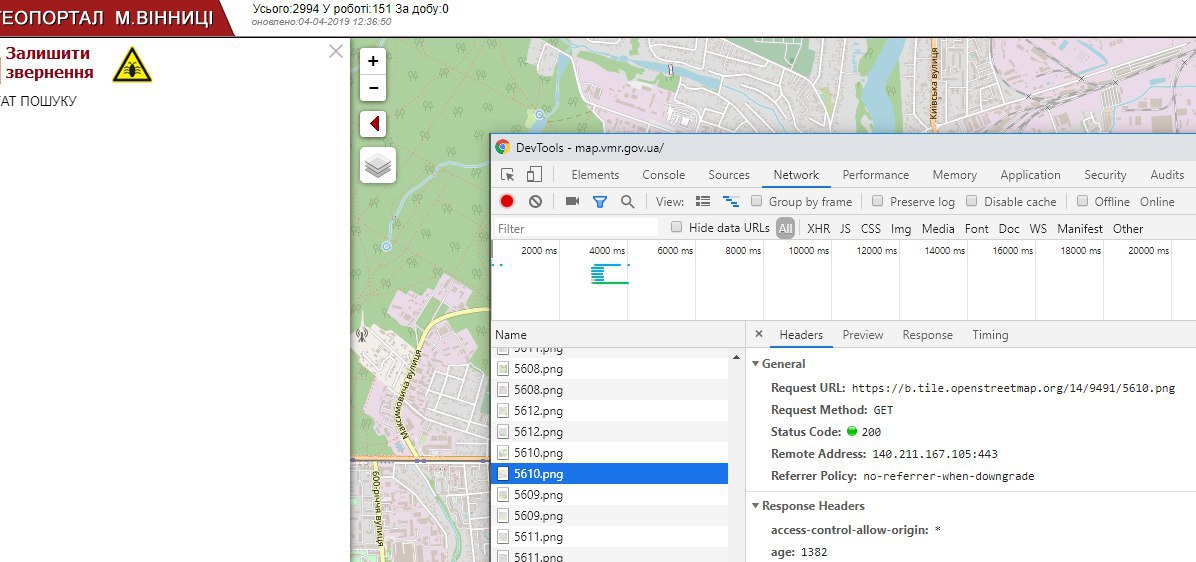Image resolution: width=1196 pixels, height=562 pixels.
Task: Open the map layers switcher
Action: [x=378, y=165]
